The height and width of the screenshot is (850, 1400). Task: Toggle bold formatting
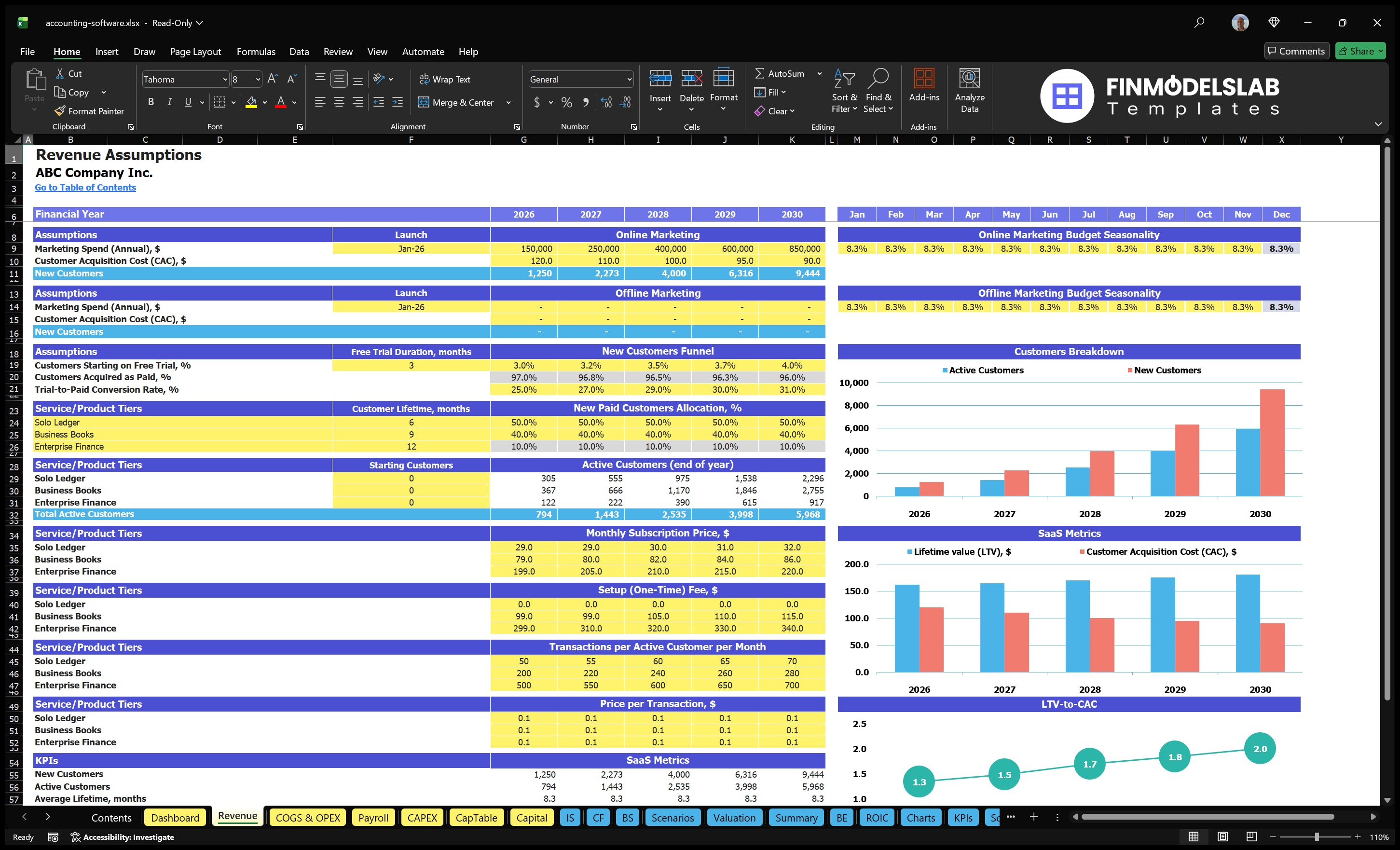point(151,102)
